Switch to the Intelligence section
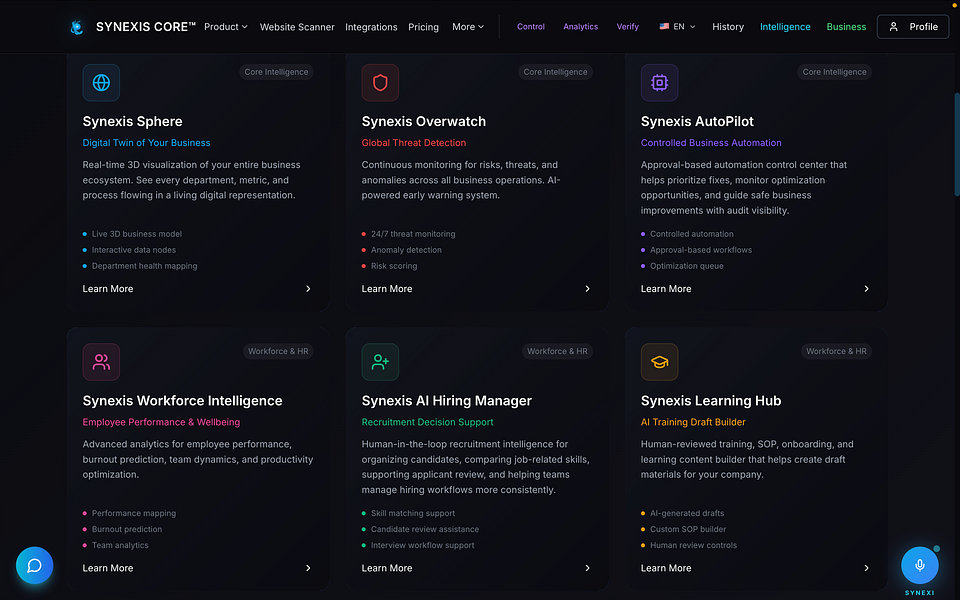The height and width of the screenshot is (600, 960). [785, 27]
